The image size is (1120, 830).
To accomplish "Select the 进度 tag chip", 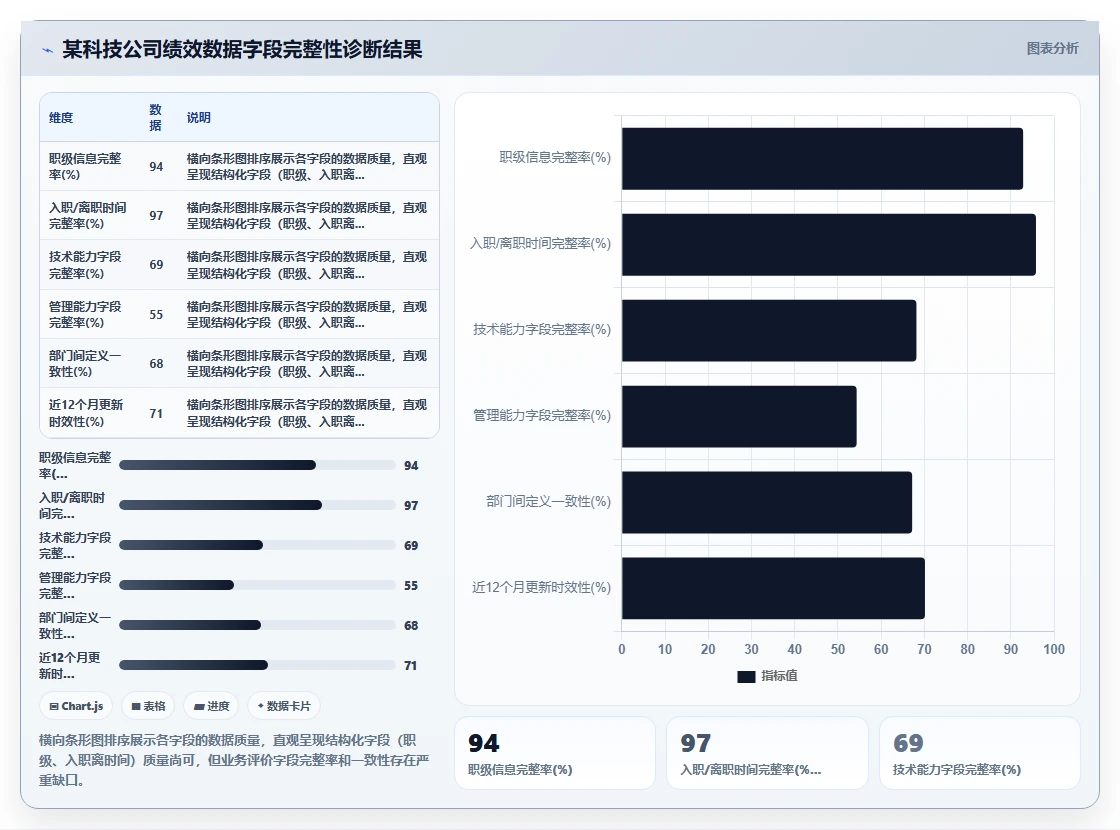I will click(211, 706).
